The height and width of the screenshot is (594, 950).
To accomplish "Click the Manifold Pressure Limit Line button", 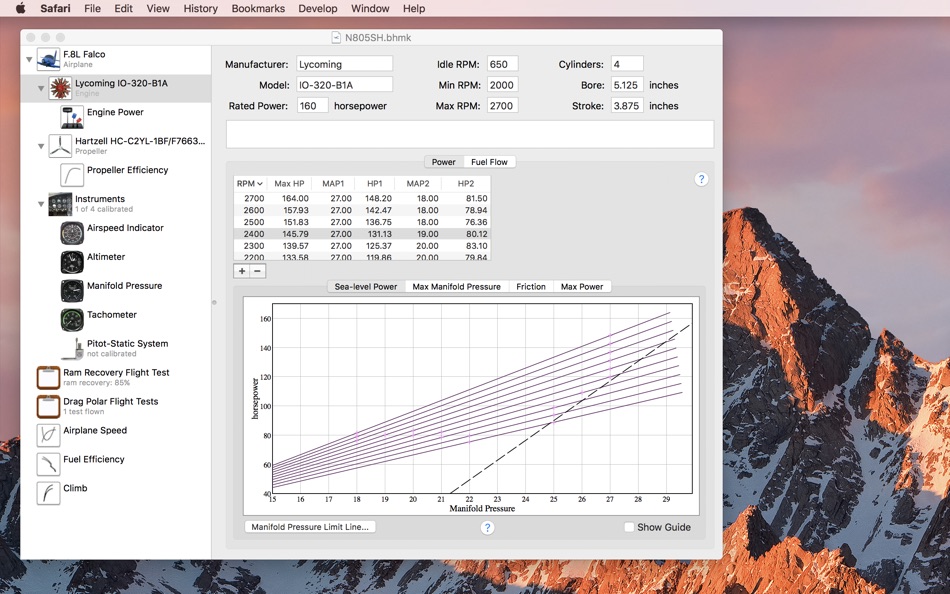I will [310, 527].
